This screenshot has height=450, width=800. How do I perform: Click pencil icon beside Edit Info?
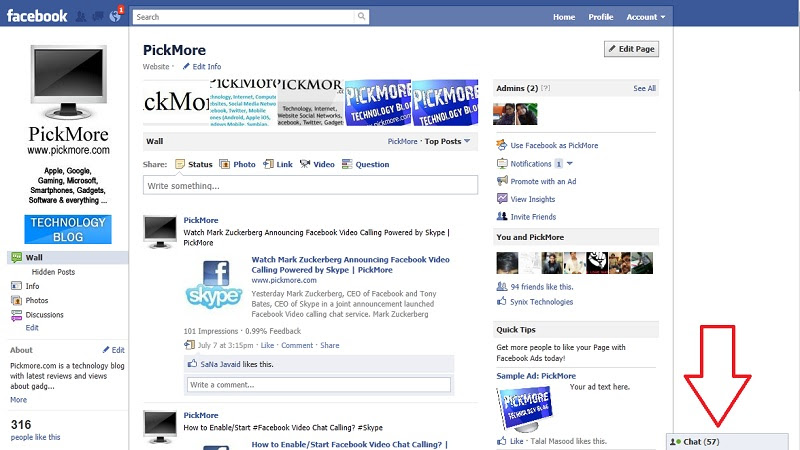[186, 66]
